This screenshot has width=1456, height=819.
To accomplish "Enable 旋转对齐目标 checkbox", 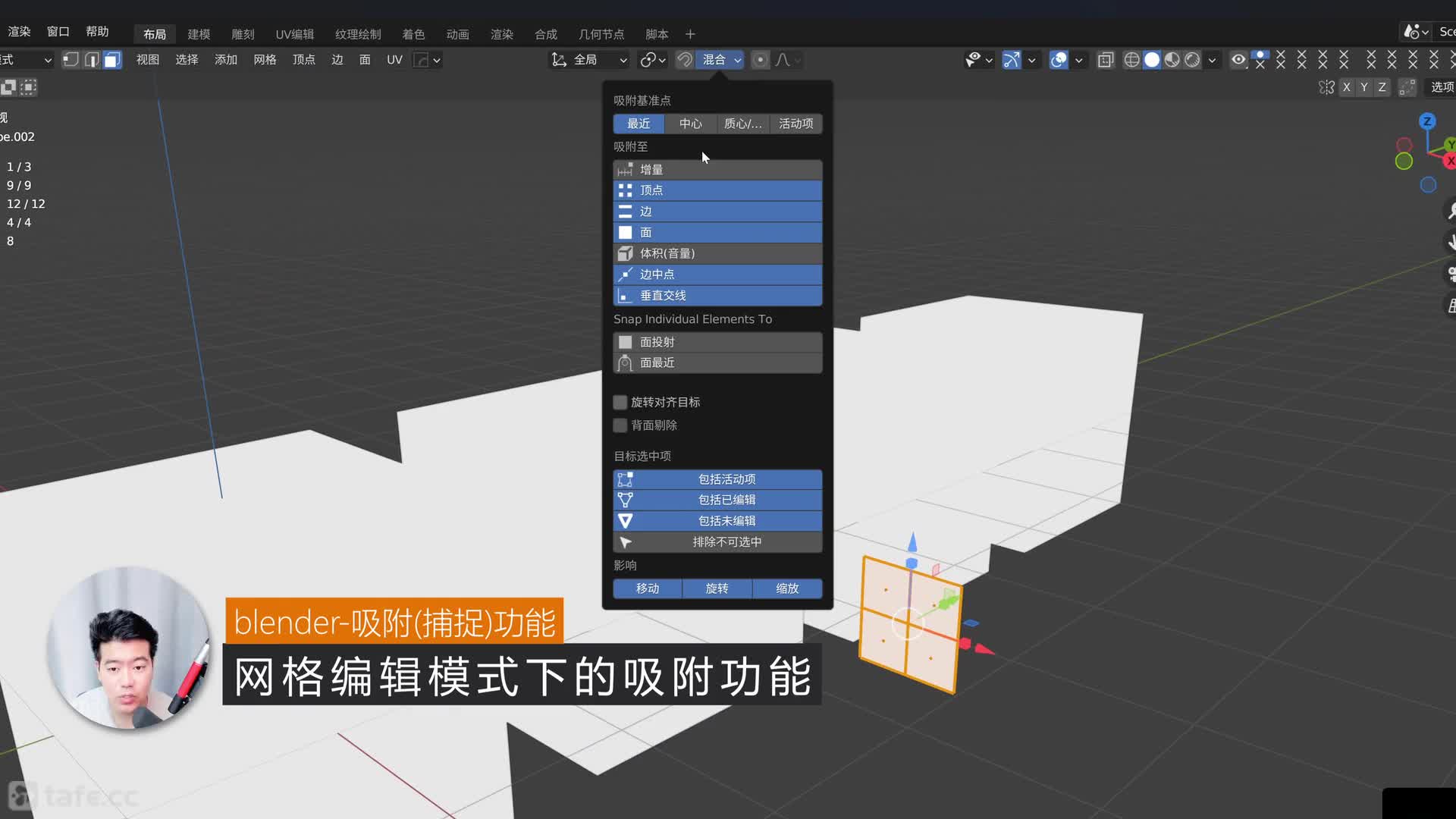I will (x=620, y=402).
